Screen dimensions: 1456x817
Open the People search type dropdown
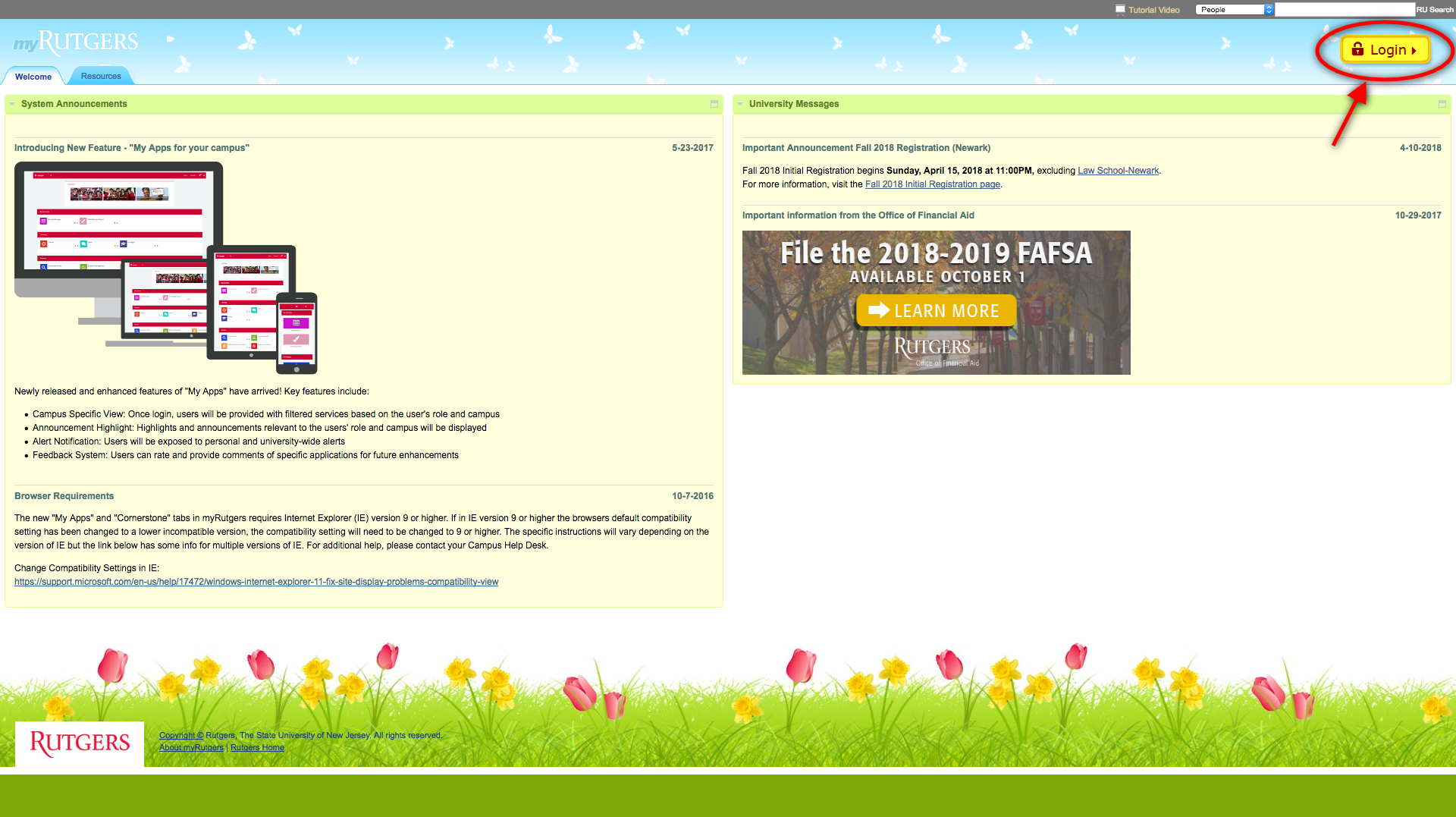(x=1234, y=10)
